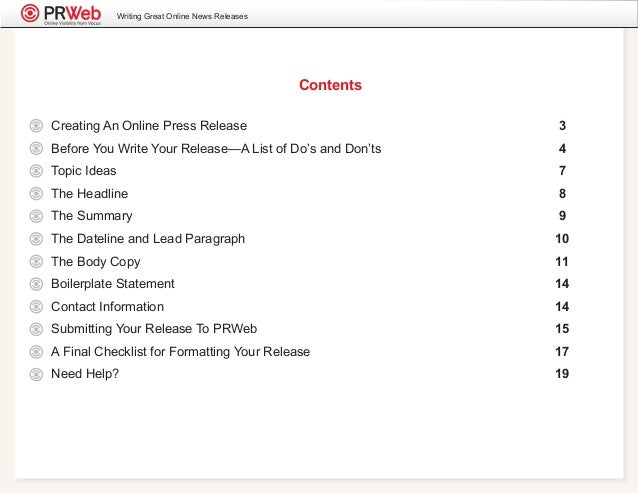Viewport: 638px width, 493px height.
Task: Click the 'Contents' heading
Action: (x=330, y=85)
